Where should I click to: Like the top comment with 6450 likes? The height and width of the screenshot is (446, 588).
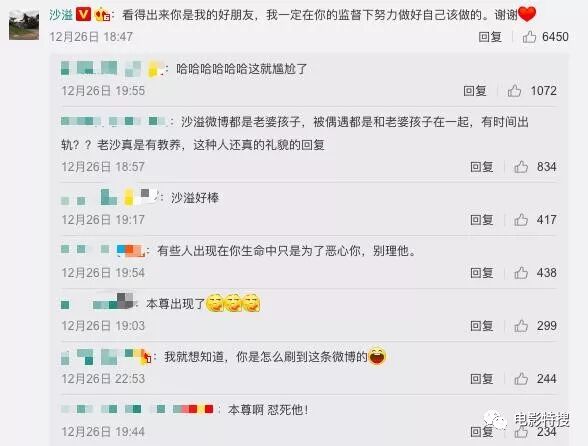click(529, 37)
